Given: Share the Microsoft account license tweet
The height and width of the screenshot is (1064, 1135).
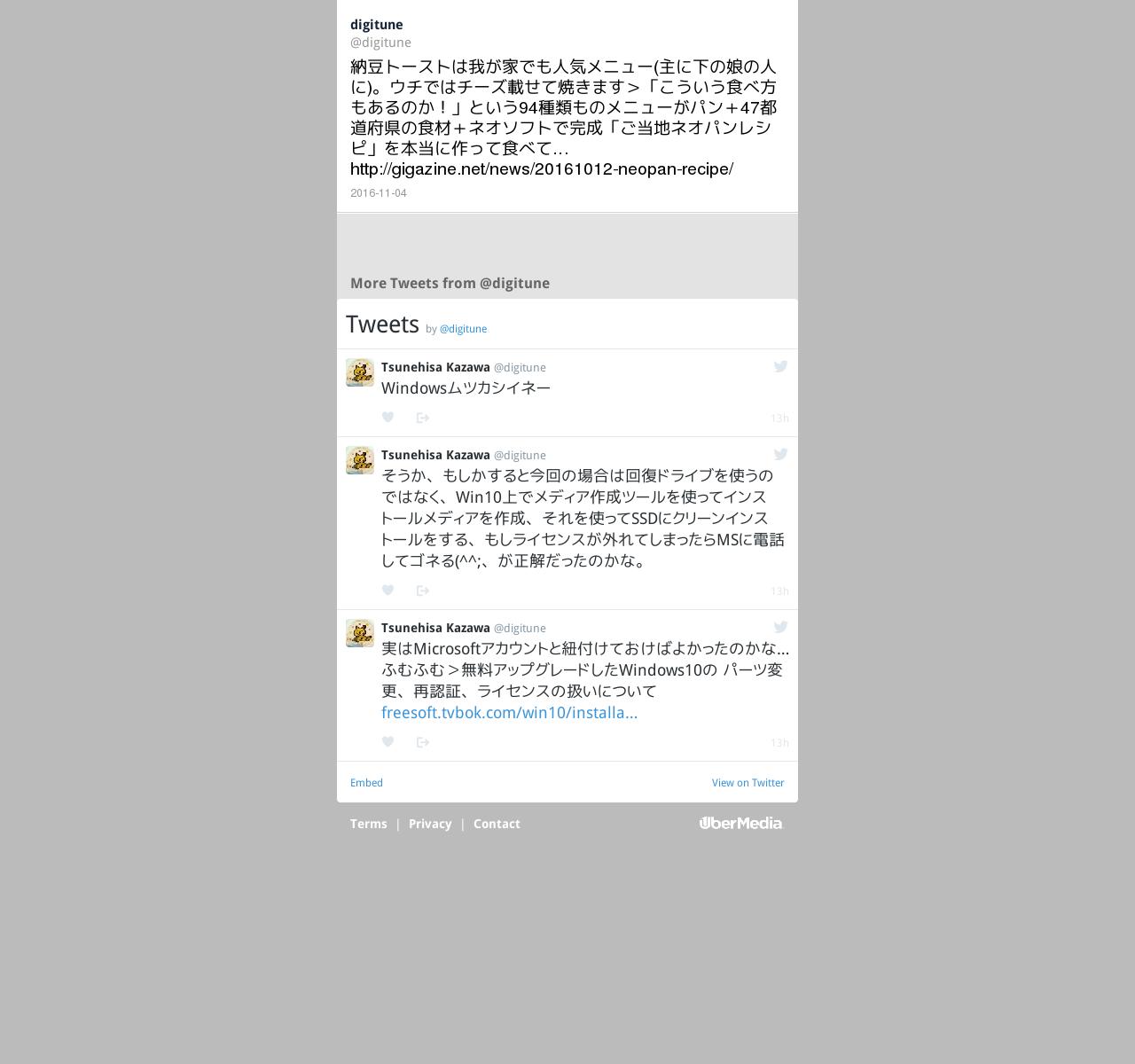Looking at the screenshot, I should click(423, 742).
